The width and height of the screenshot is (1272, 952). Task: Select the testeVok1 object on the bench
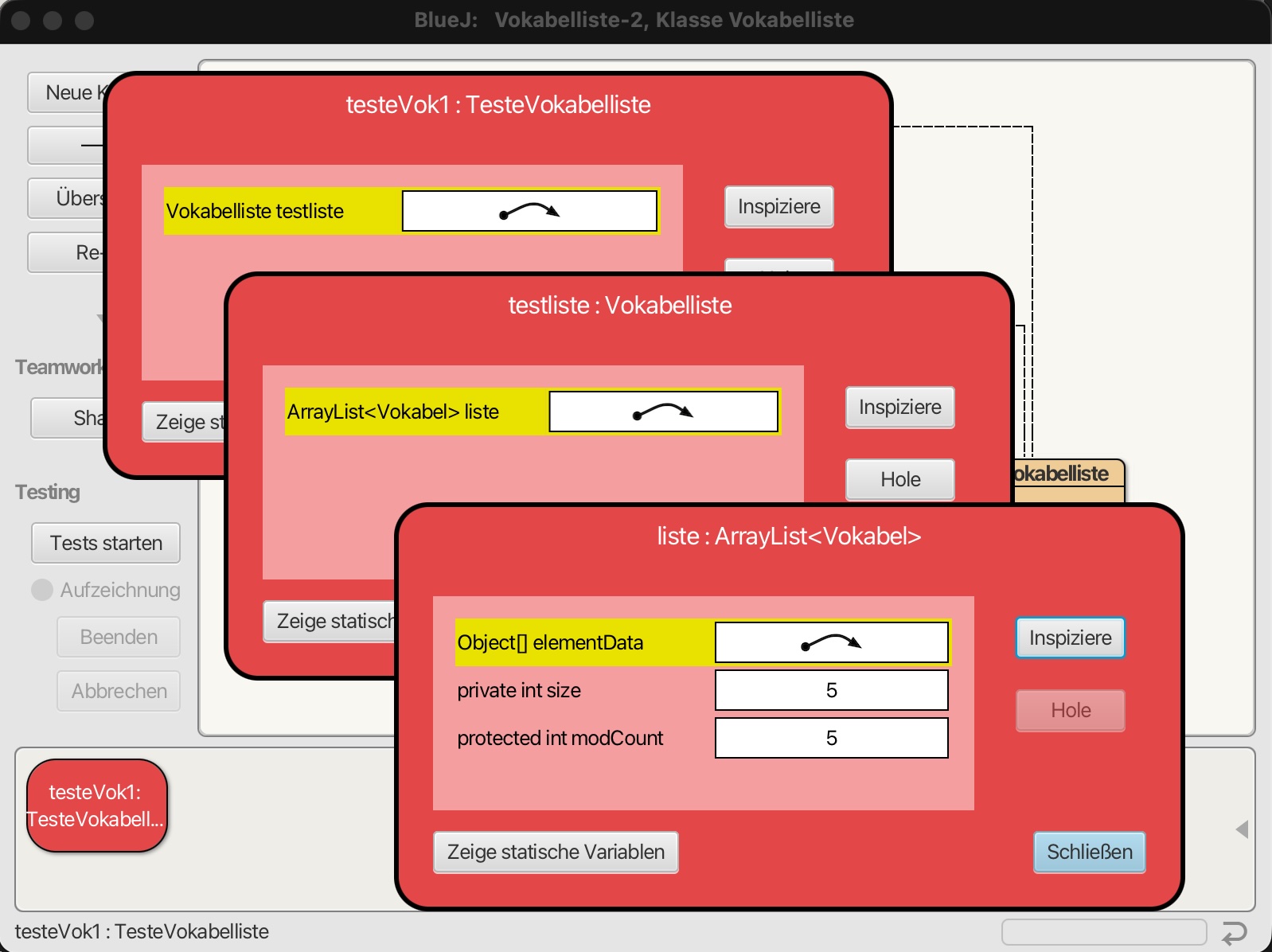tap(96, 806)
